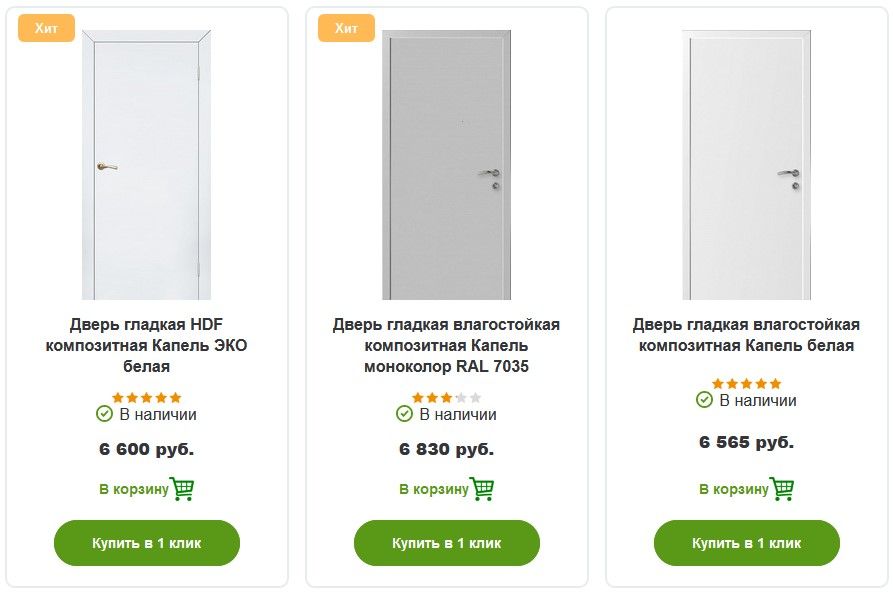Click В корзину text for 6 565 руб. door
Screen dimensions: 893x592
pos(733,490)
